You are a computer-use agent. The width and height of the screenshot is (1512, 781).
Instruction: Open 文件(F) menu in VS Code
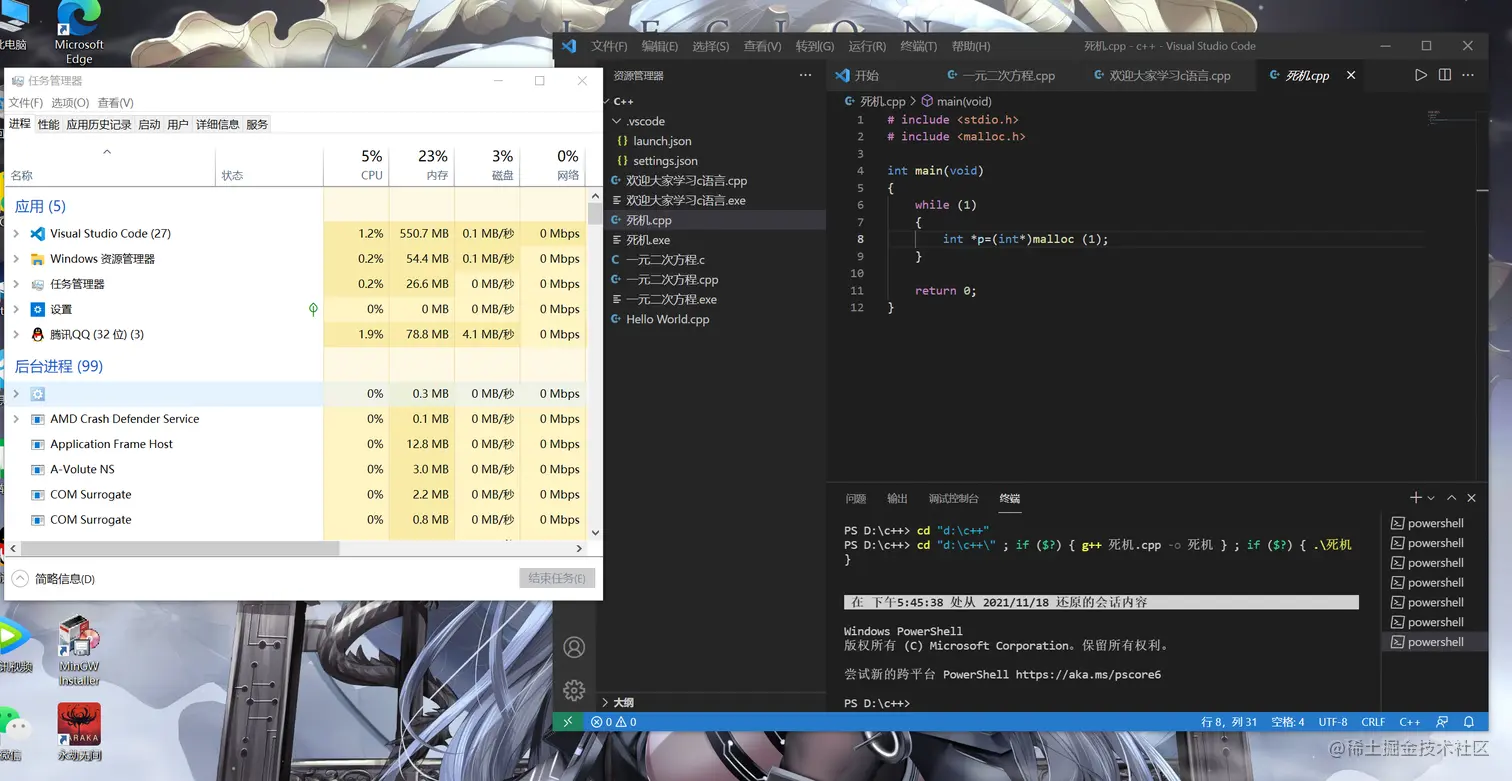click(x=609, y=46)
